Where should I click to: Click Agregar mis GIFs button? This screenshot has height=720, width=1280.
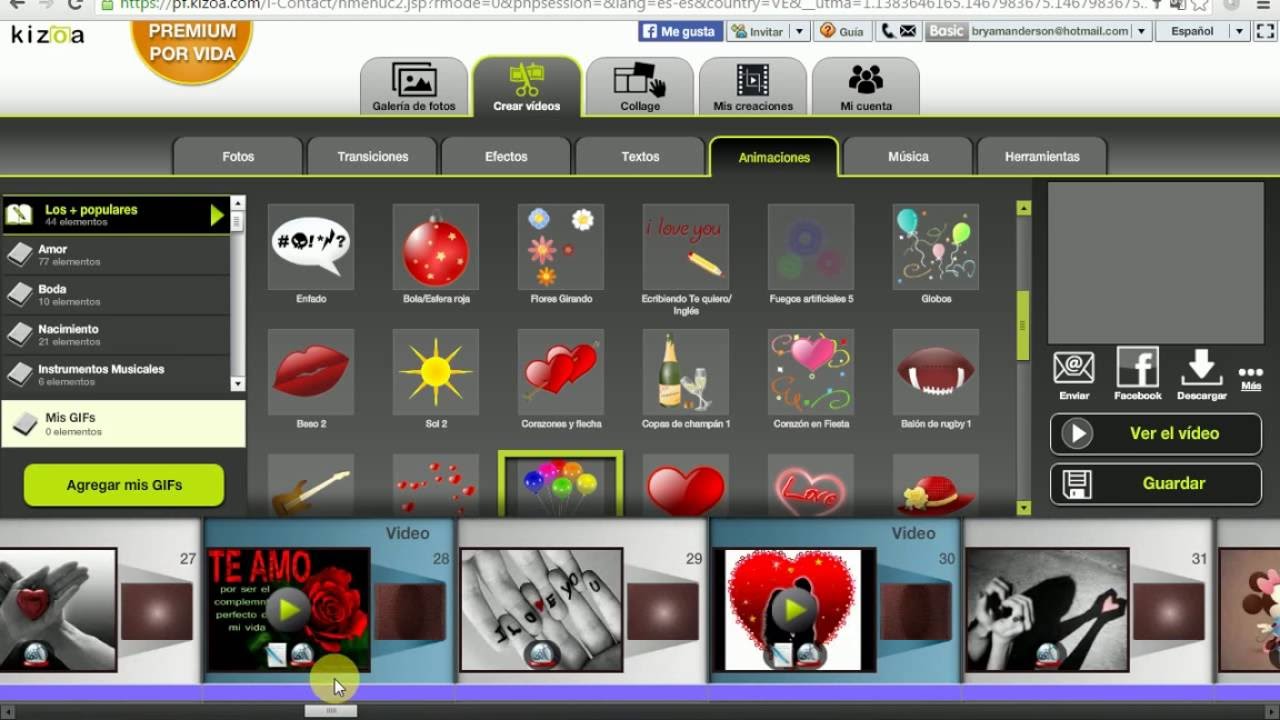tap(124, 485)
